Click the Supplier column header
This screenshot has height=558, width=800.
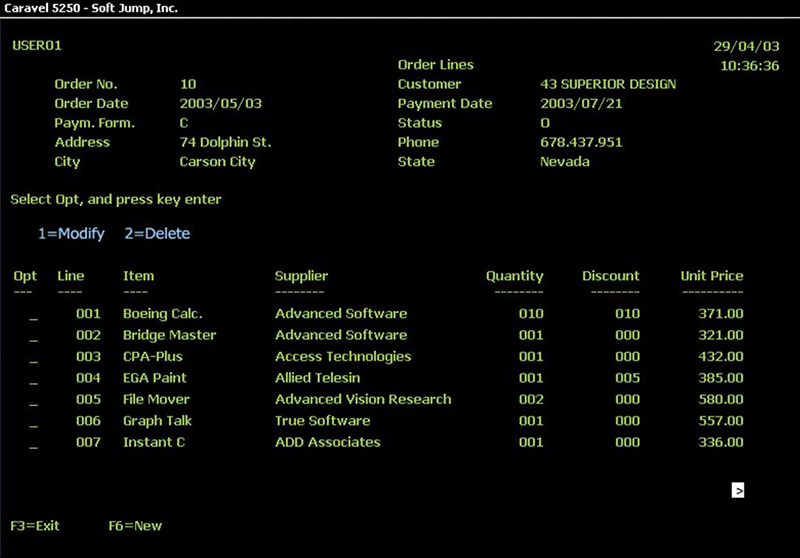point(301,276)
